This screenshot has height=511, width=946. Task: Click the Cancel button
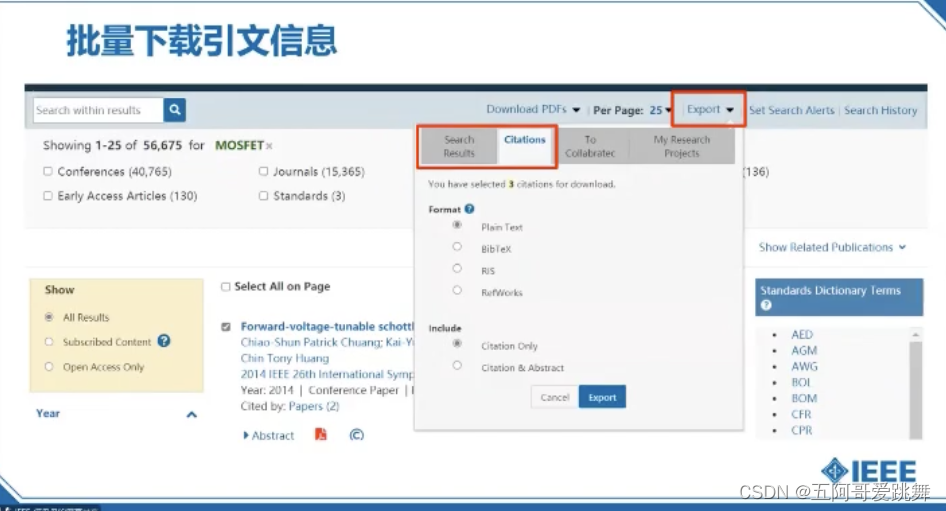coord(554,397)
